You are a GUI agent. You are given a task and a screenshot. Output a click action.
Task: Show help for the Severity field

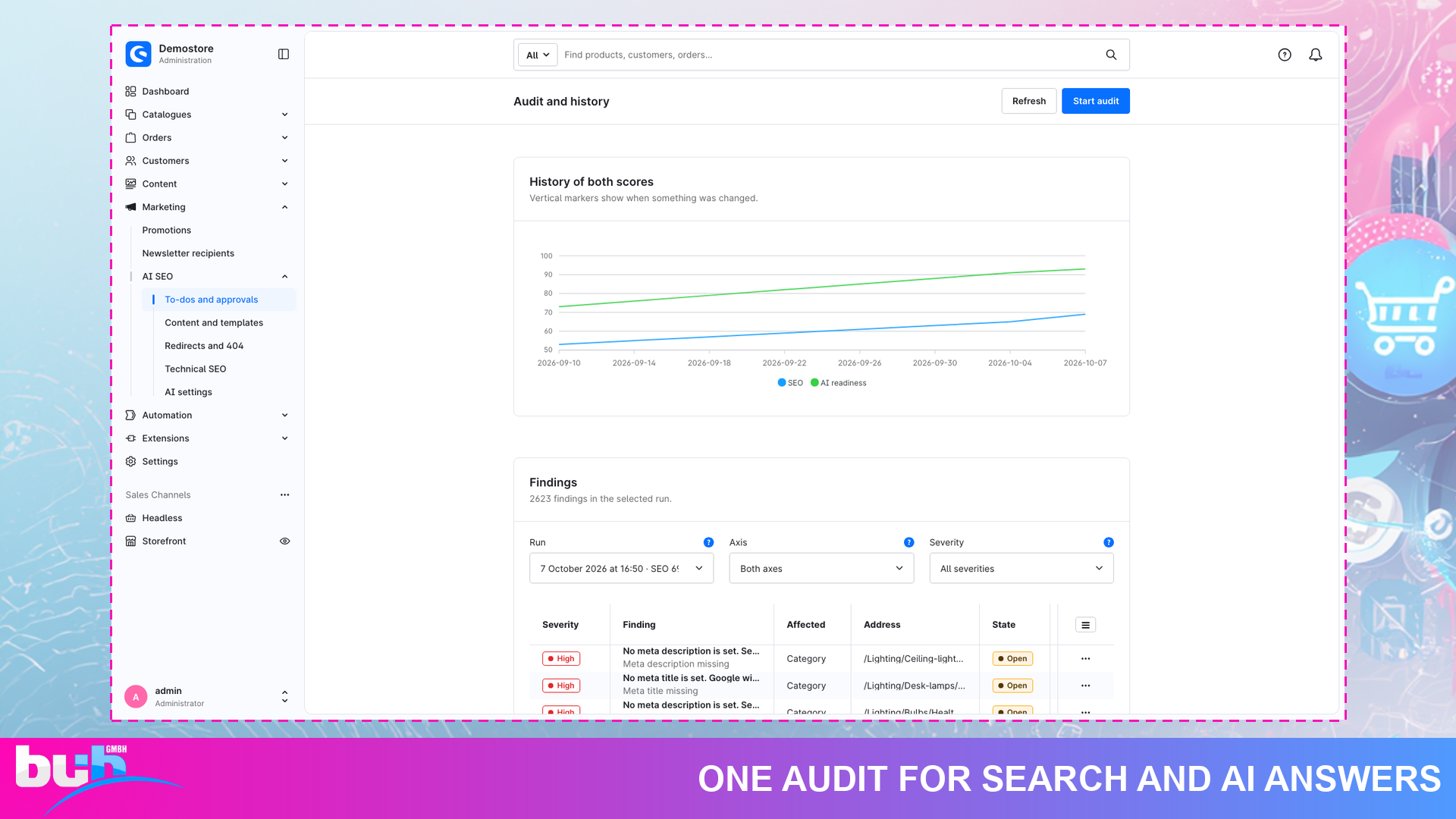(x=1109, y=542)
